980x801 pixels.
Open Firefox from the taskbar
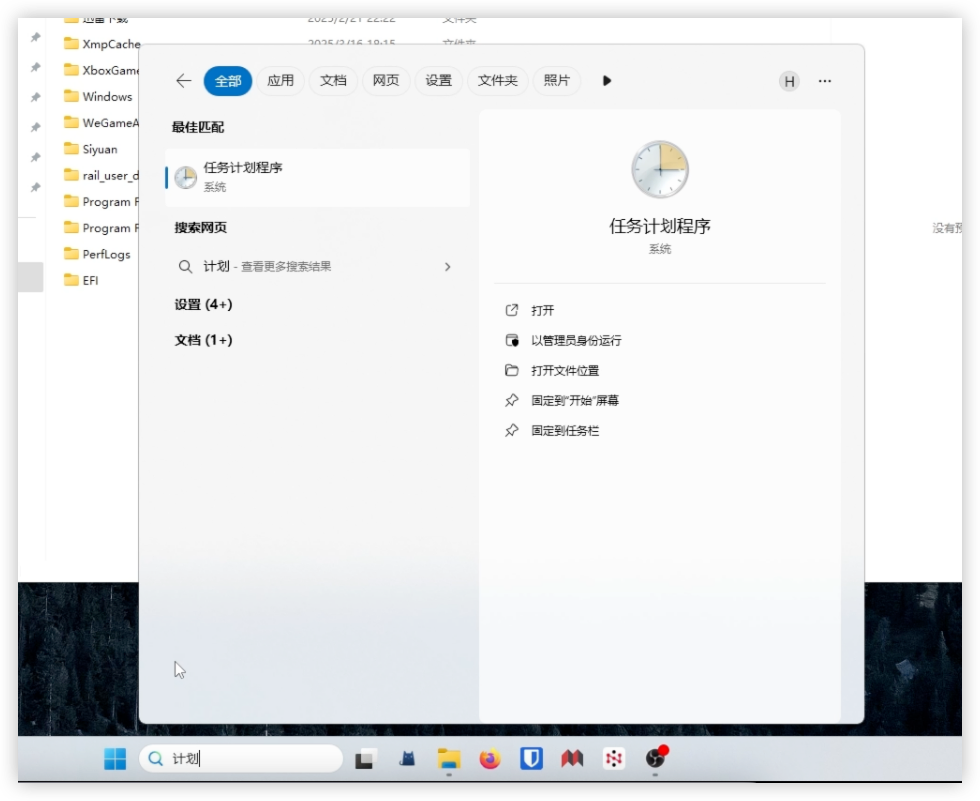[489, 759]
